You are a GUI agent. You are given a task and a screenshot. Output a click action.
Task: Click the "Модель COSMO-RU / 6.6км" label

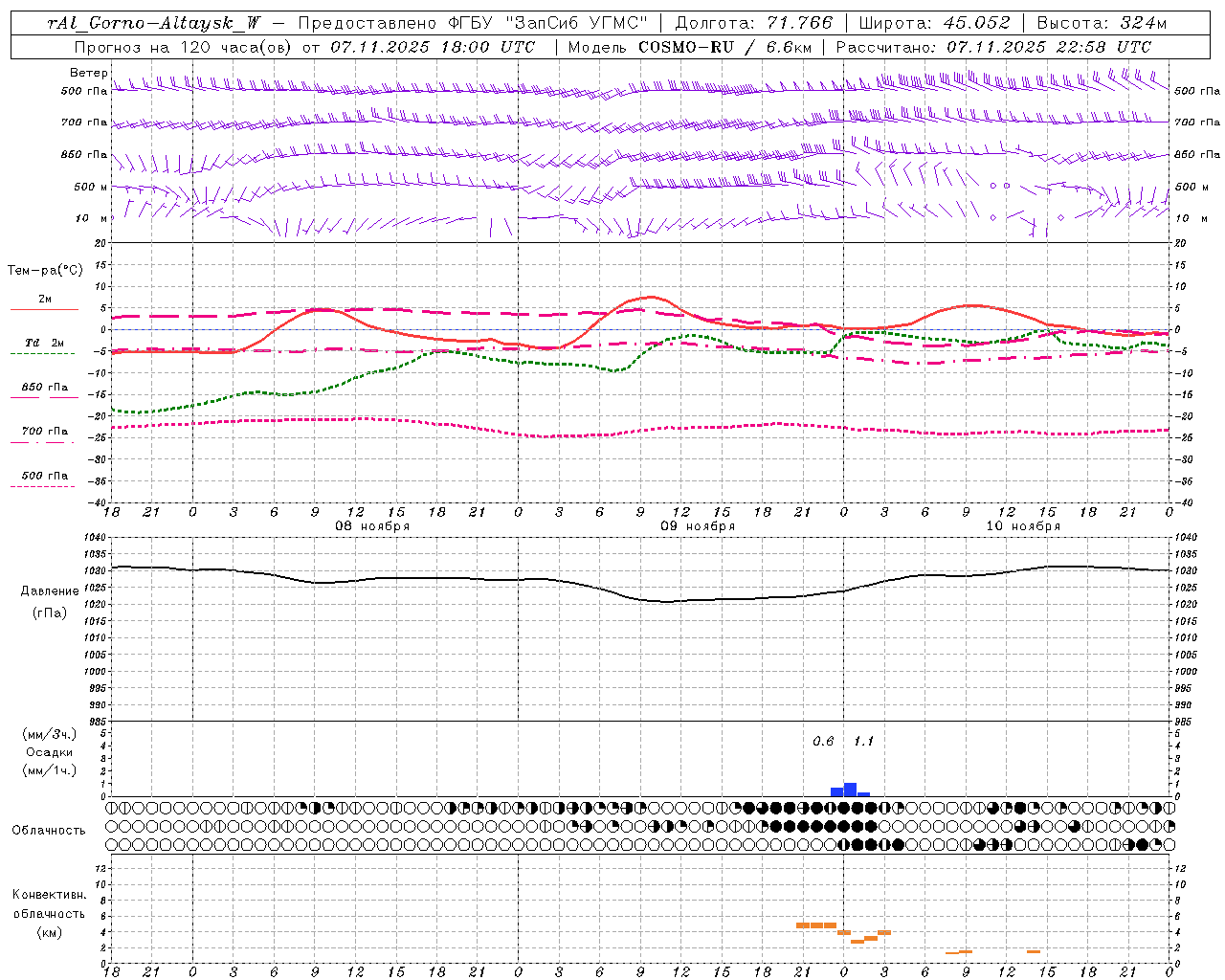689,47
